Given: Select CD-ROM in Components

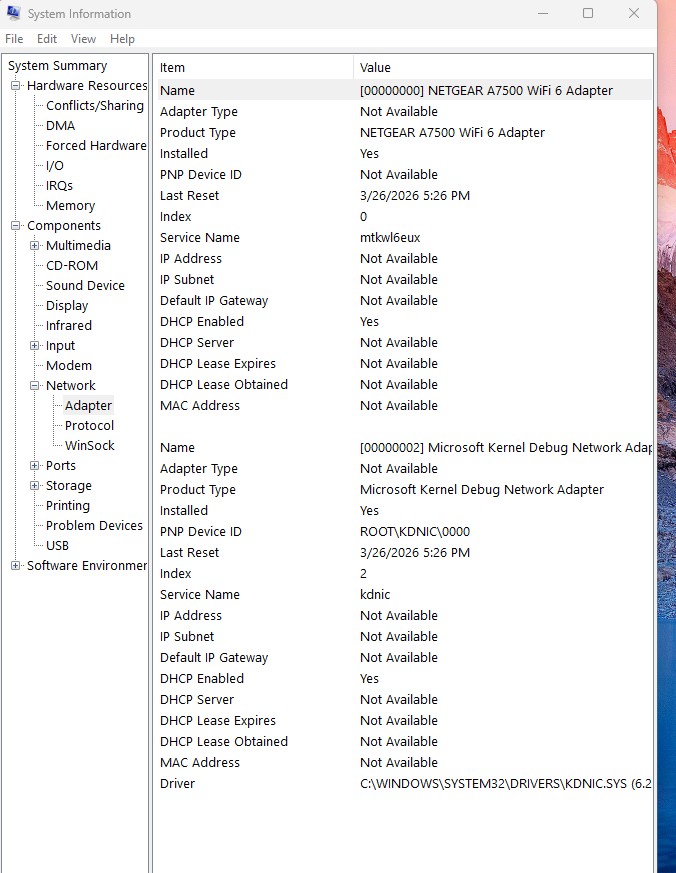Looking at the screenshot, I should click(x=72, y=266).
